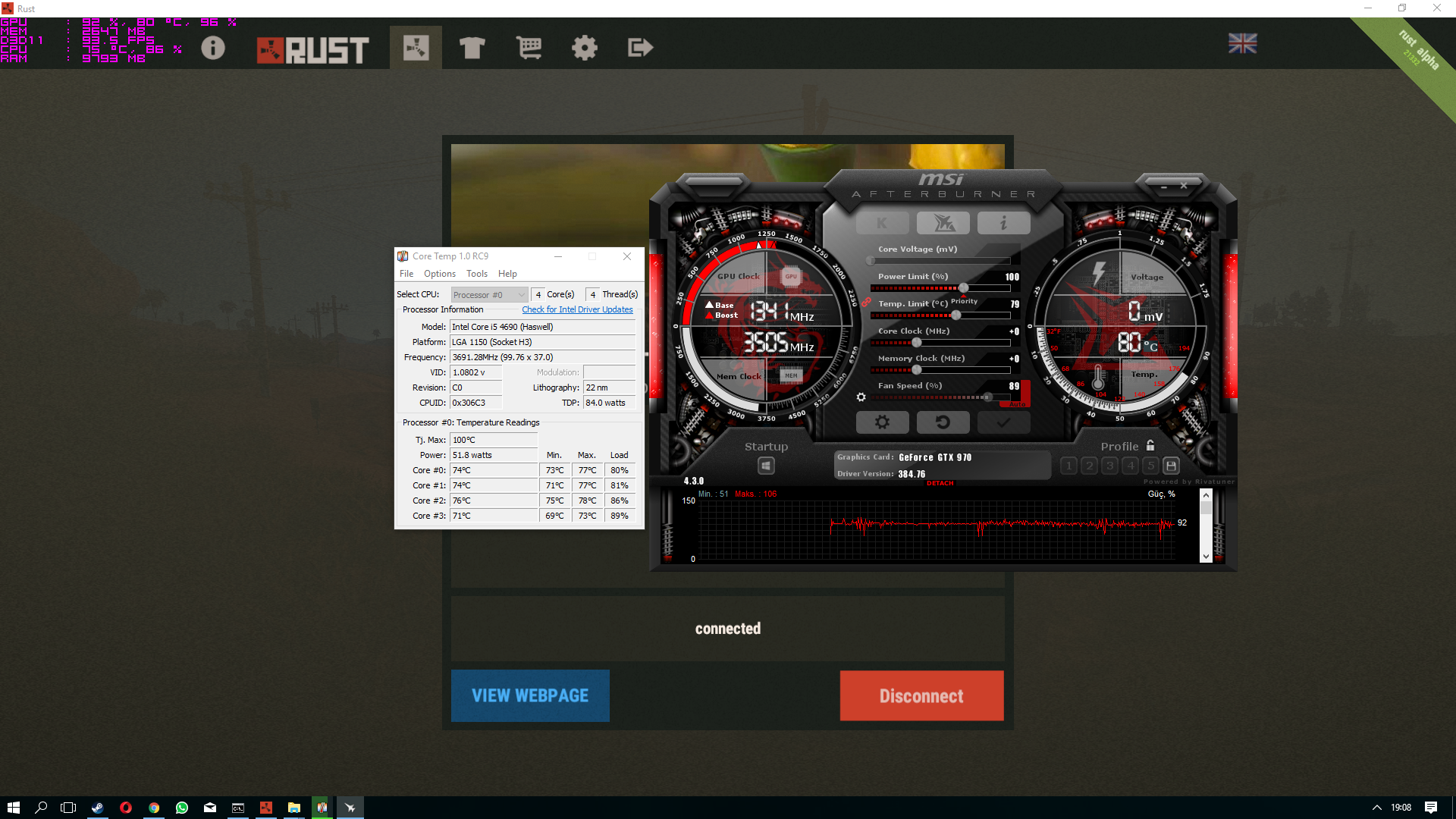Toggle power and temp limit link icon
This screenshot has height=819, width=1456.
click(x=866, y=302)
